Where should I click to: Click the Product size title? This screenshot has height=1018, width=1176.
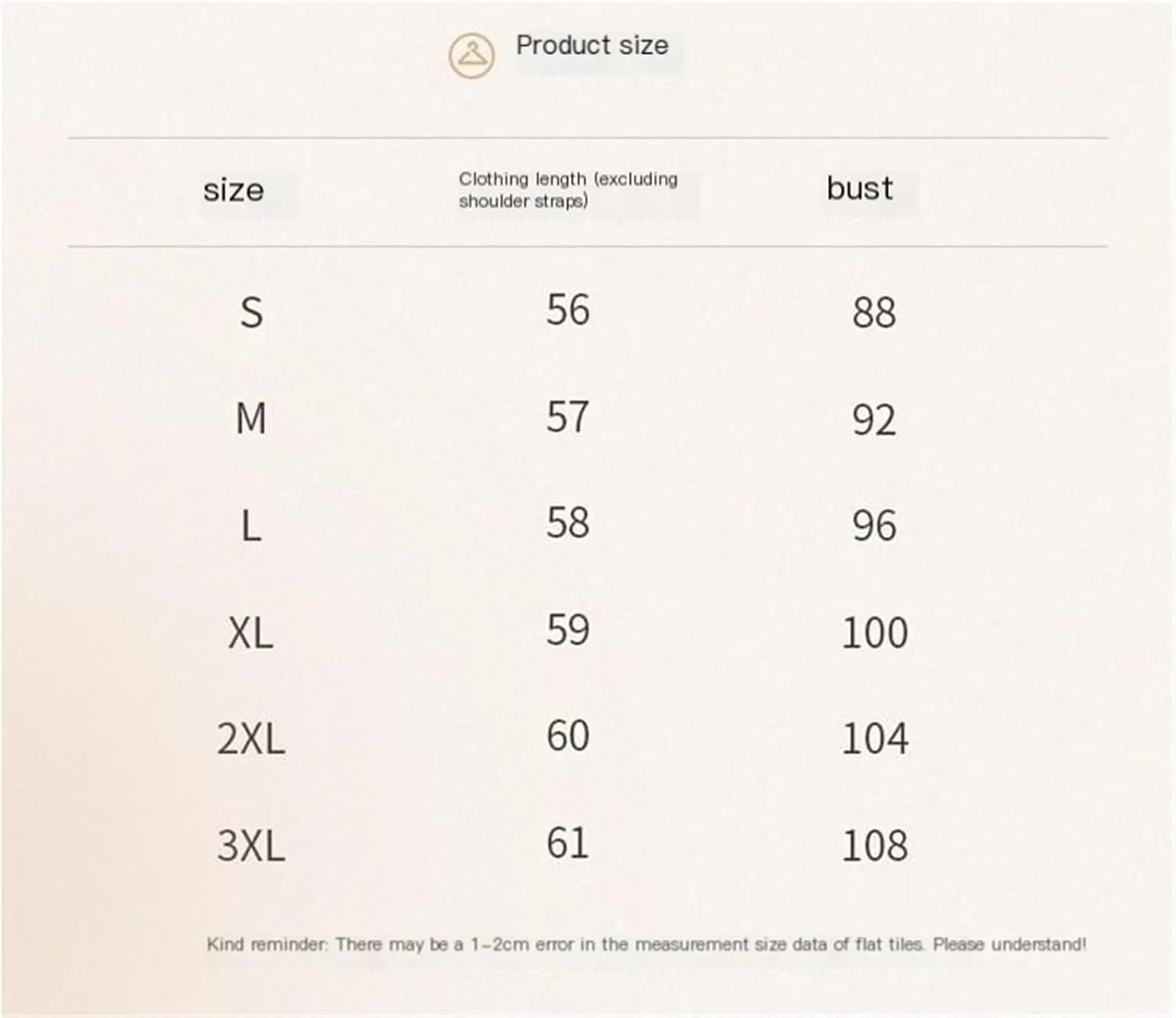click(592, 45)
